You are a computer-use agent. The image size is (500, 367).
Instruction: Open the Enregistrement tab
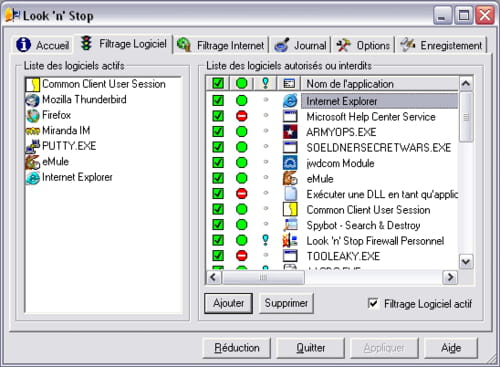point(441,45)
